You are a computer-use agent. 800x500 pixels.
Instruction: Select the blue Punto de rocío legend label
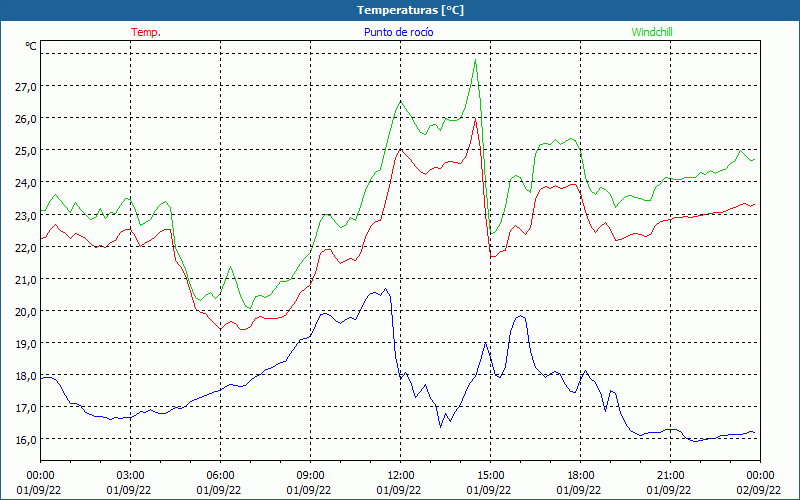[x=398, y=32]
